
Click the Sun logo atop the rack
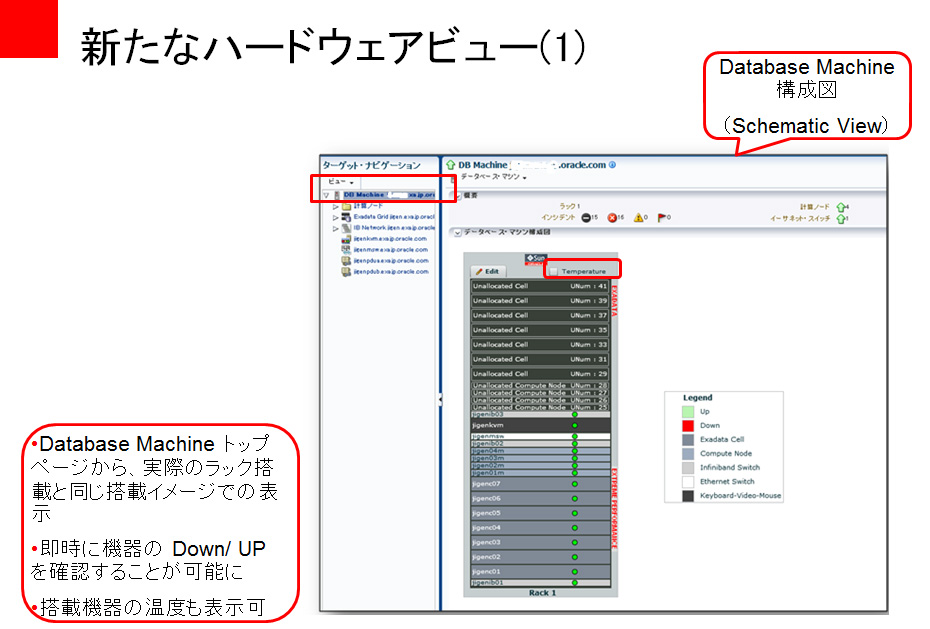pos(536,259)
